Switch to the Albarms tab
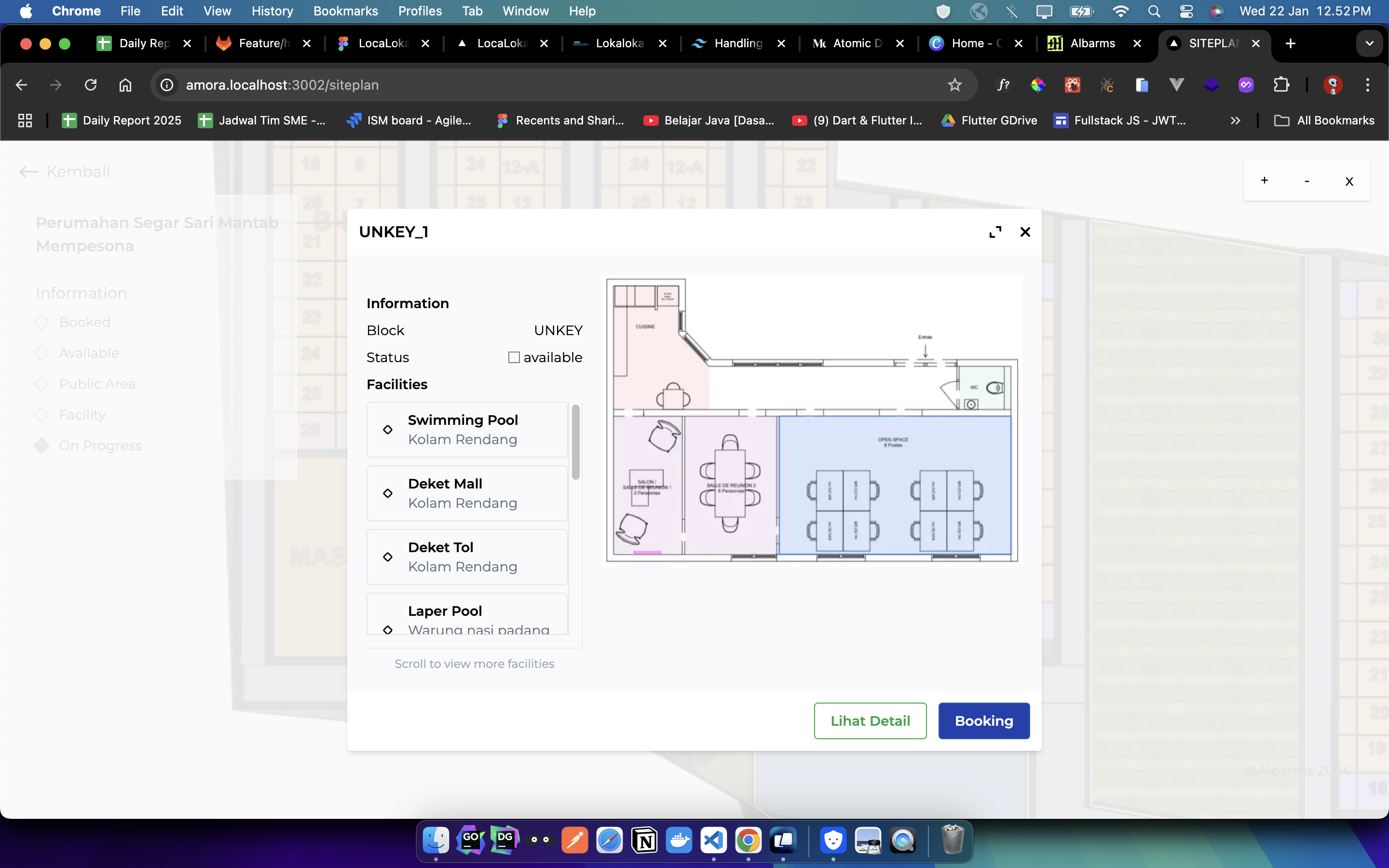This screenshot has height=868, width=1389. (x=1091, y=43)
